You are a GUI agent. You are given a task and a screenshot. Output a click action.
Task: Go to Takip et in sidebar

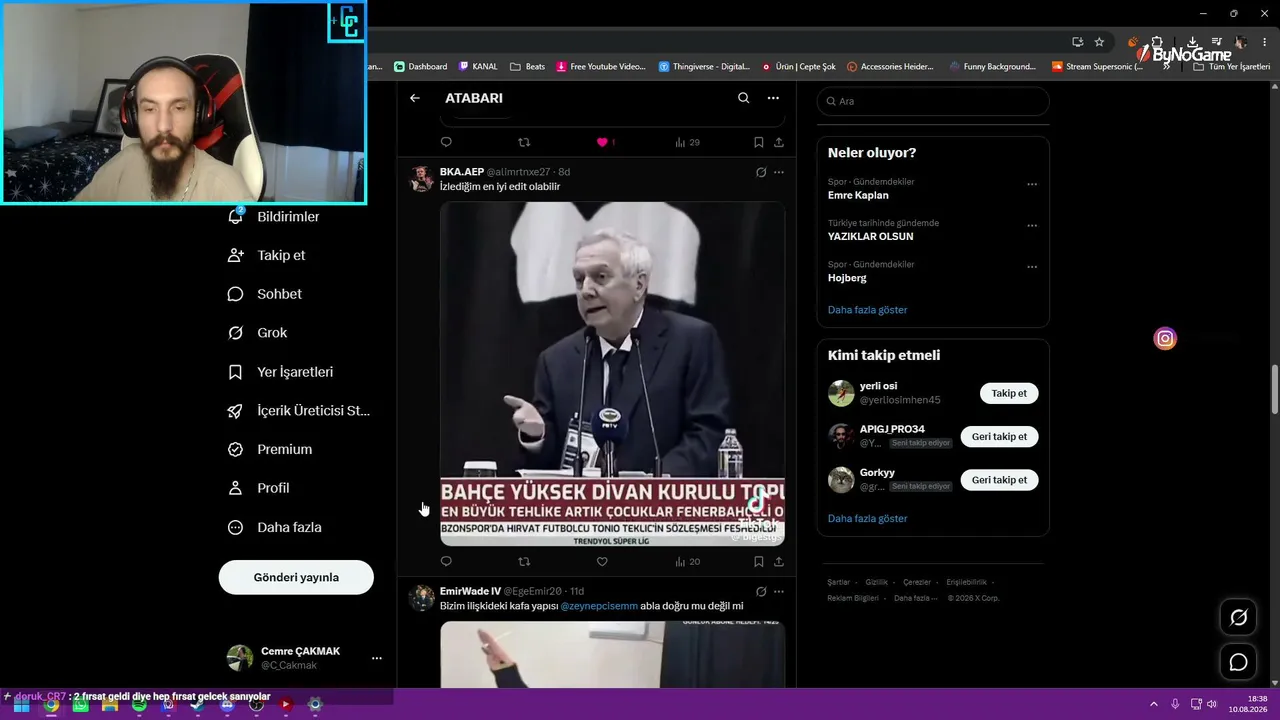coord(267,255)
